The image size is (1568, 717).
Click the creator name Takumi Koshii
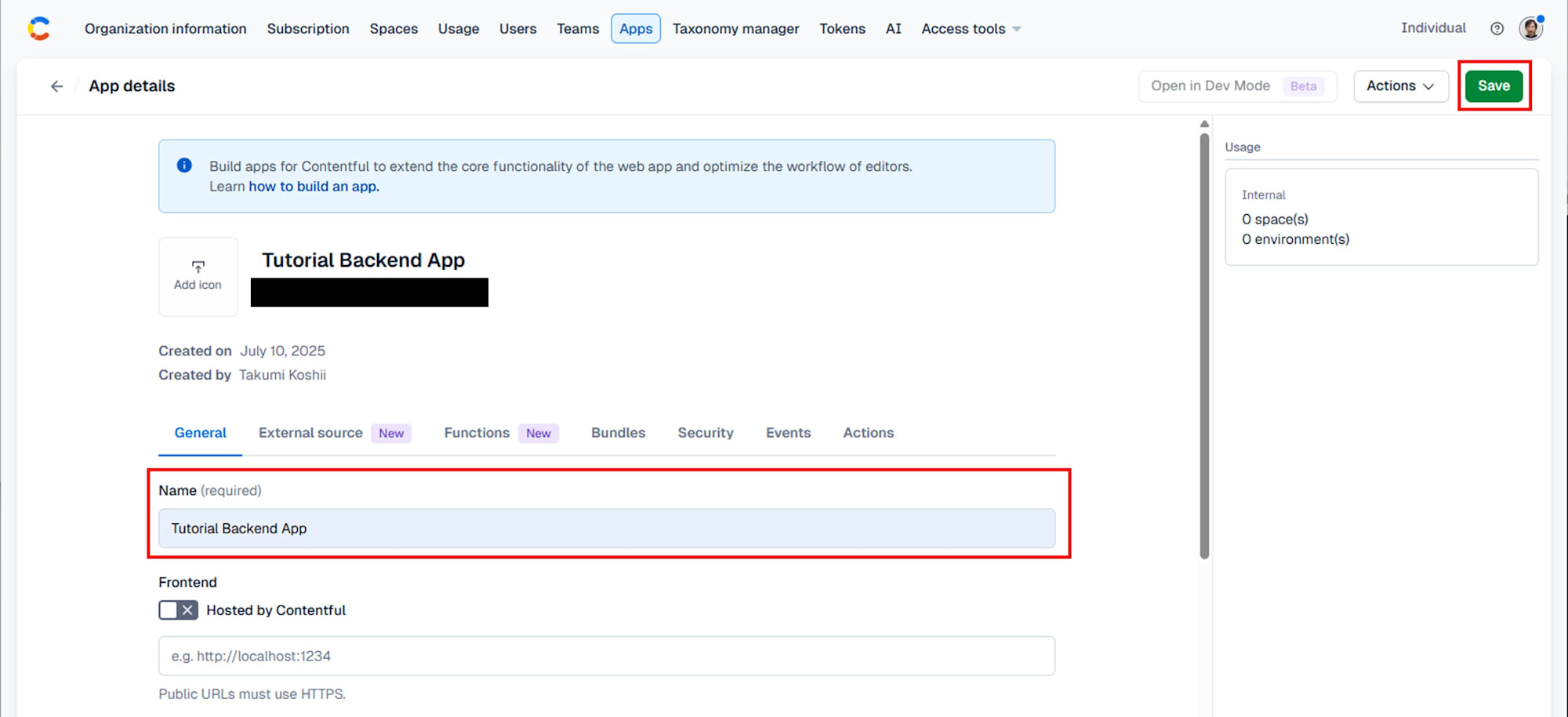pos(282,375)
